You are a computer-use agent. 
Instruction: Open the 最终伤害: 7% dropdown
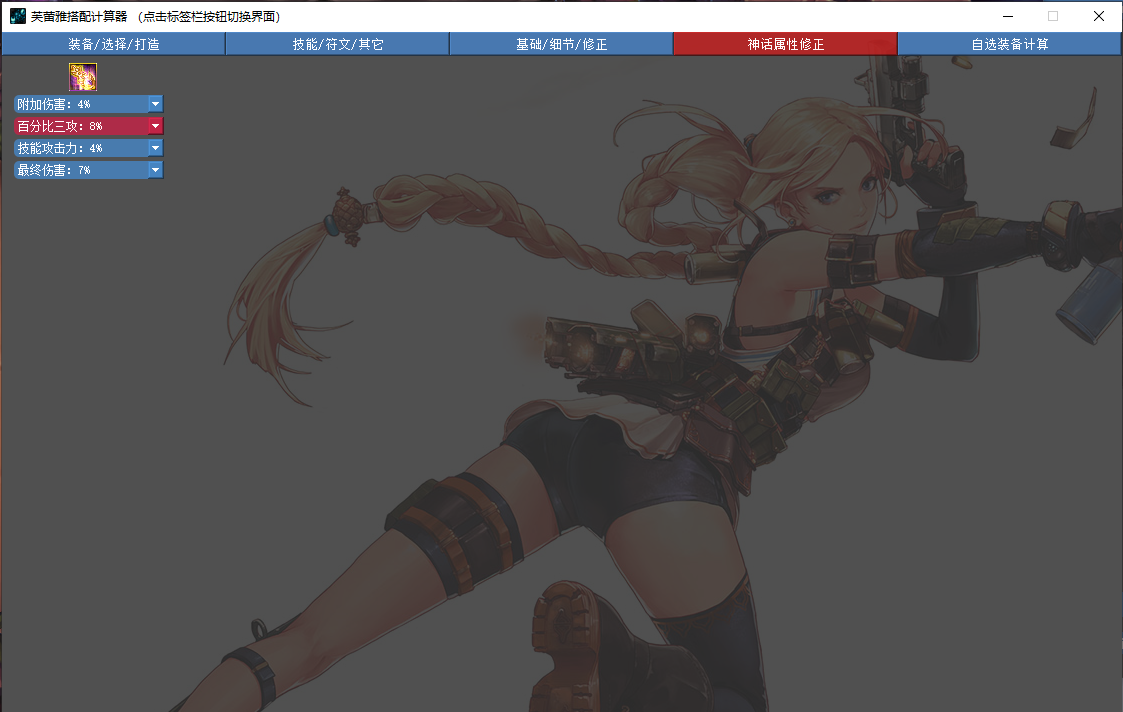tap(88, 170)
